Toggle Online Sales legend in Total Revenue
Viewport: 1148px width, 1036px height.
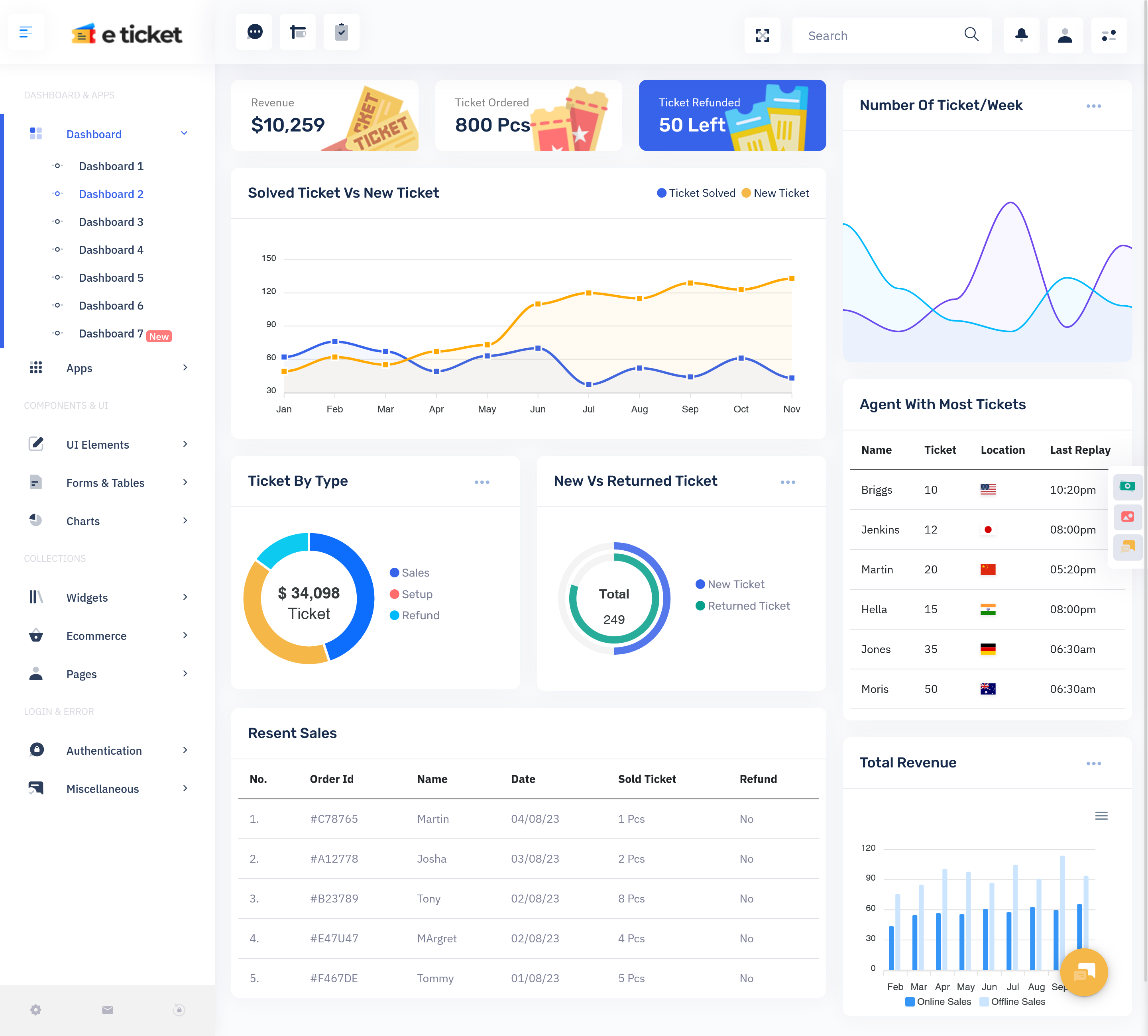tap(938, 1001)
